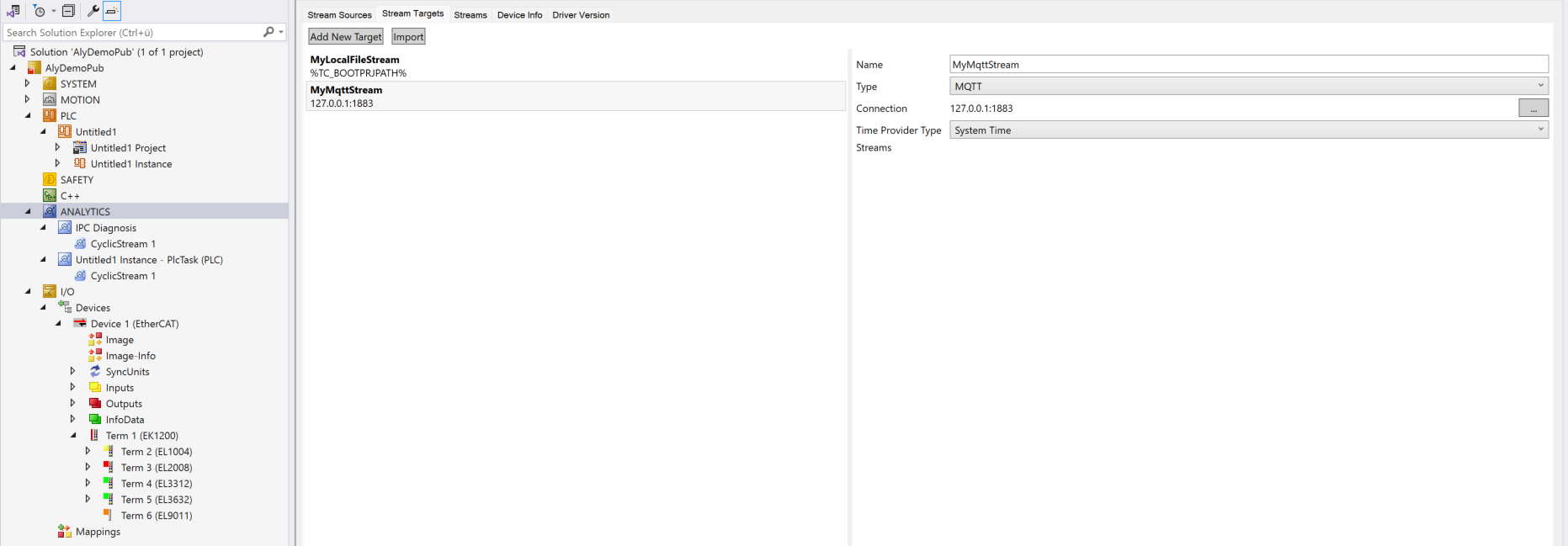Switch to the Stream Sources tab

[x=339, y=15]
